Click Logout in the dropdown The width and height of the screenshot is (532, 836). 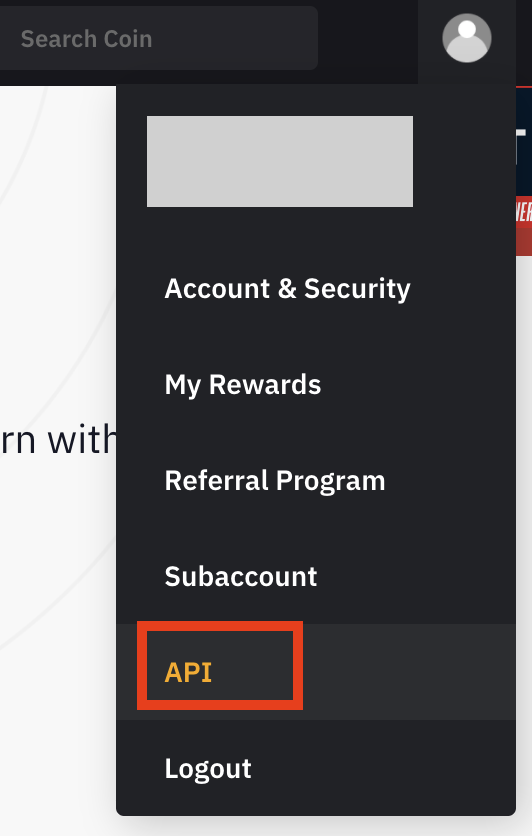(208, 768)
